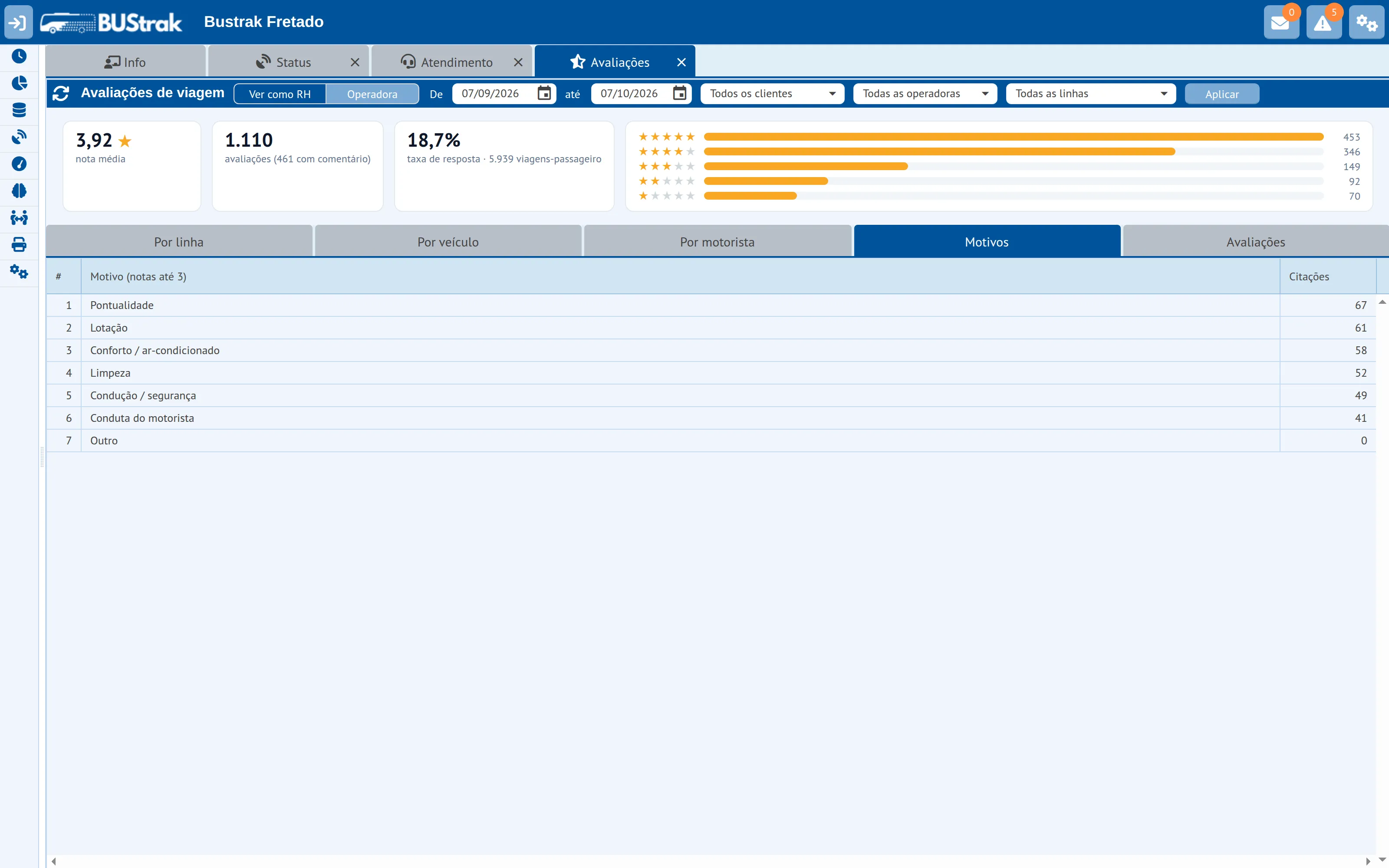Select the brain icon in sidebar

coord(19,191)
